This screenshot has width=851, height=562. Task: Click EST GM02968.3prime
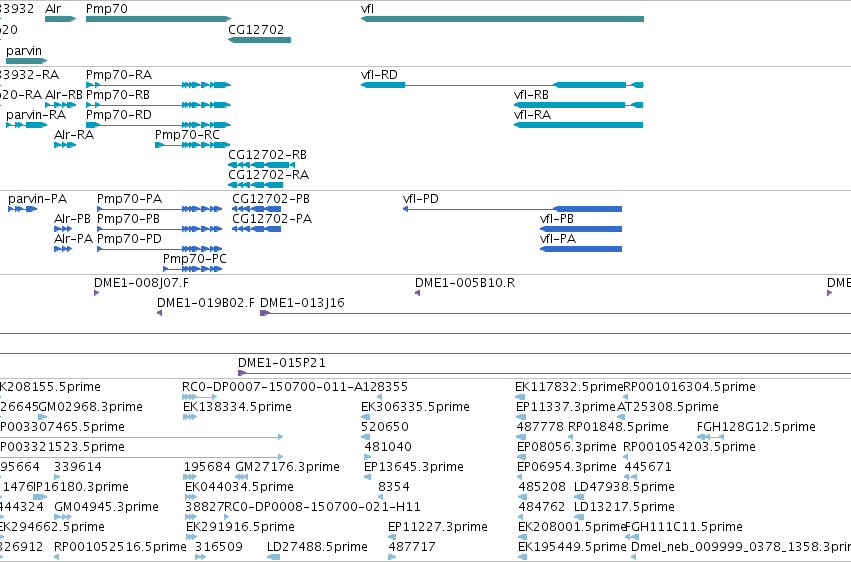(x=91, y=407)
